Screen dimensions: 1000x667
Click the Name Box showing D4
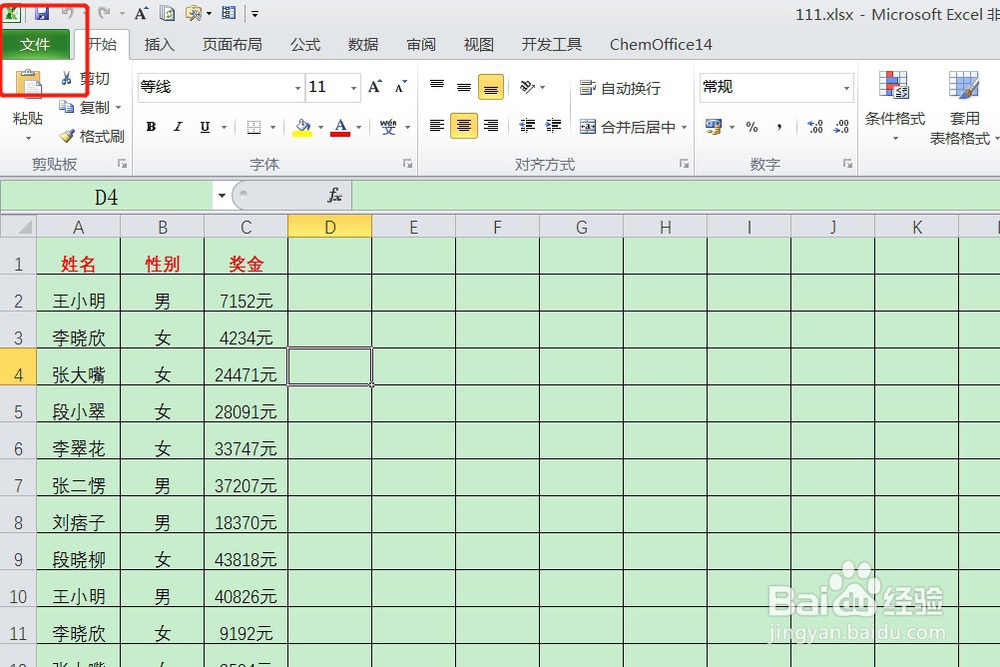107,196
